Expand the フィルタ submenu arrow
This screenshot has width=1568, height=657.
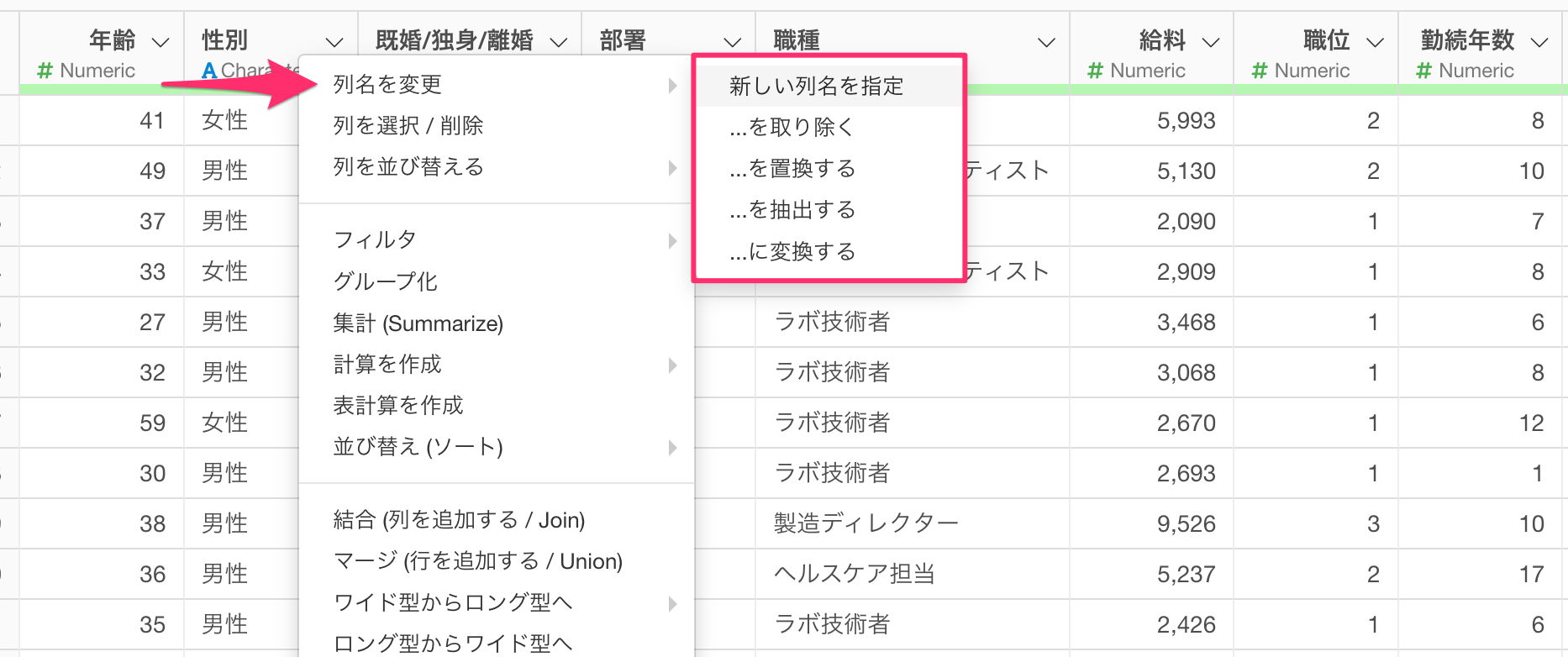point(672,241)
